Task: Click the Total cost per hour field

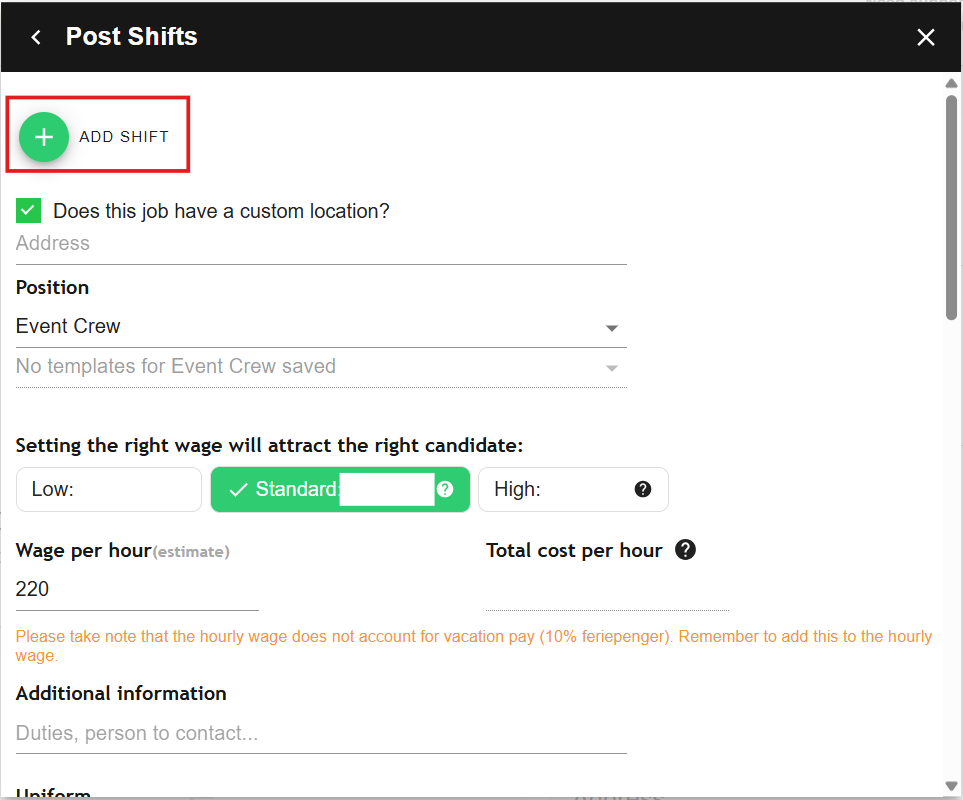Action: 606,590
